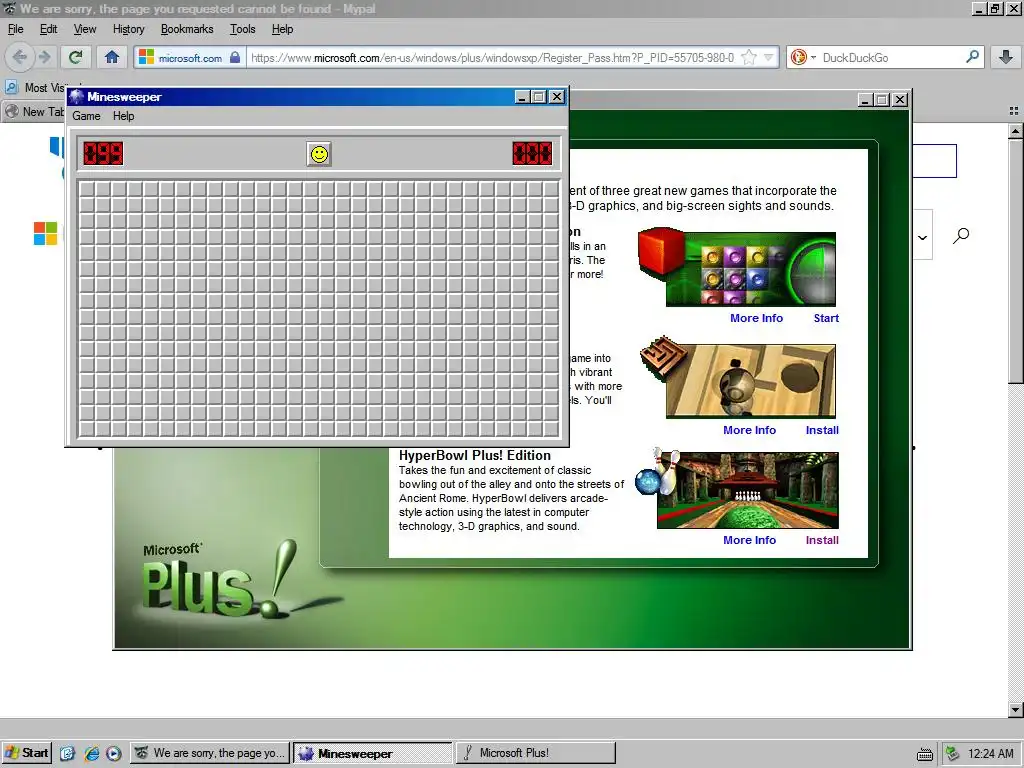Click the mine counter display showing 099
The image size is (1024, 768).
103,154
